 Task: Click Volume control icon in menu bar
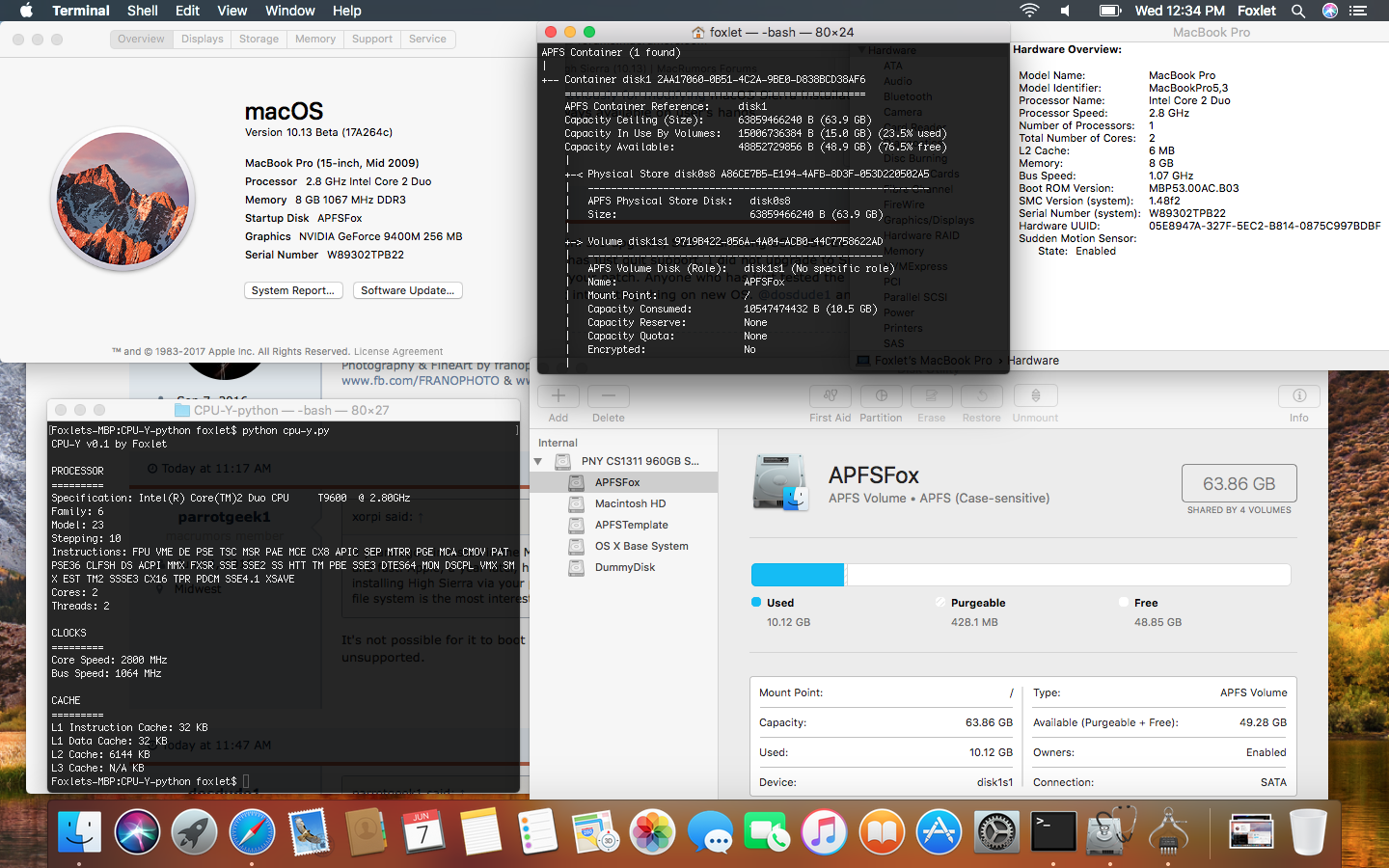pyautogui.click(x=1065, y=11)
